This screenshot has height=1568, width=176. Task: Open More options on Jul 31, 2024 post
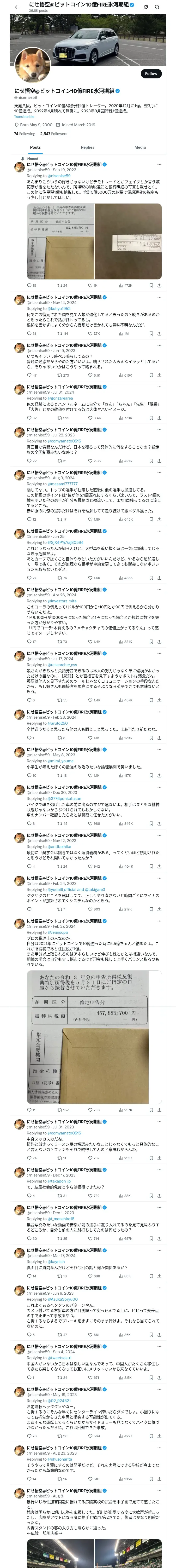click(159, 387)
